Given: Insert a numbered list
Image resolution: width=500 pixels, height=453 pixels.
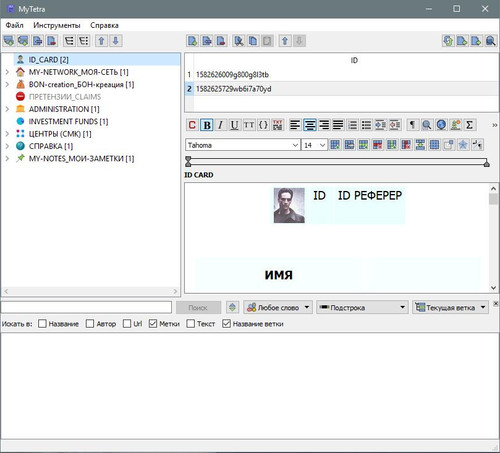Looking at the screenshot, I should click(352, 125).
